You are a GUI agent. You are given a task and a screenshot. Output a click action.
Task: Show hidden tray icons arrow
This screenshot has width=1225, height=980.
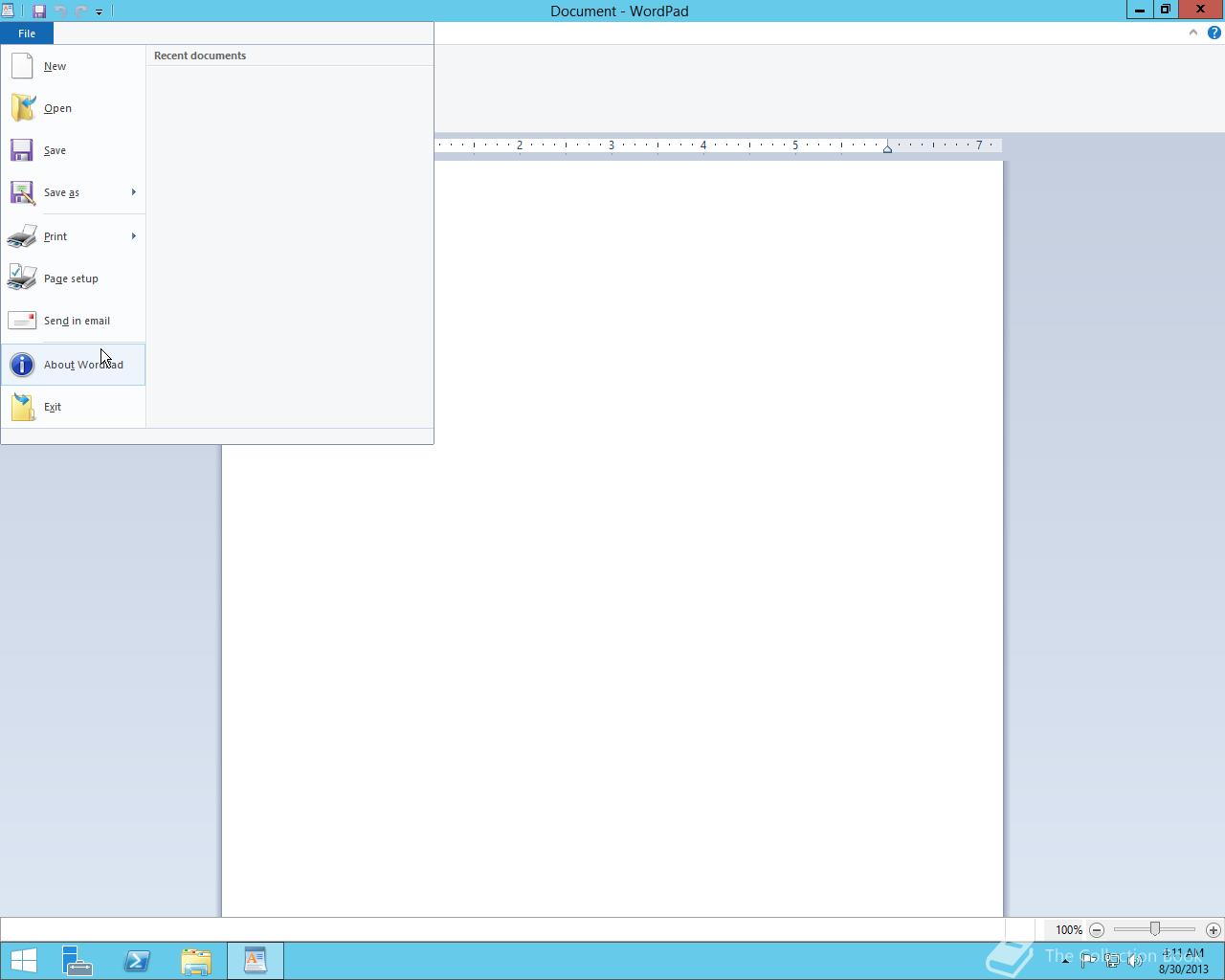tap(1065, 961)
